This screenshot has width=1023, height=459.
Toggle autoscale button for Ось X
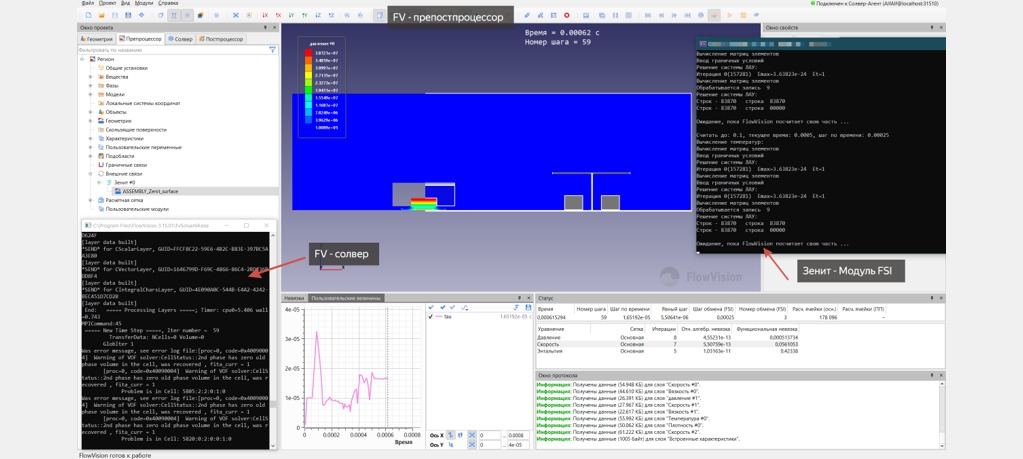472,435
